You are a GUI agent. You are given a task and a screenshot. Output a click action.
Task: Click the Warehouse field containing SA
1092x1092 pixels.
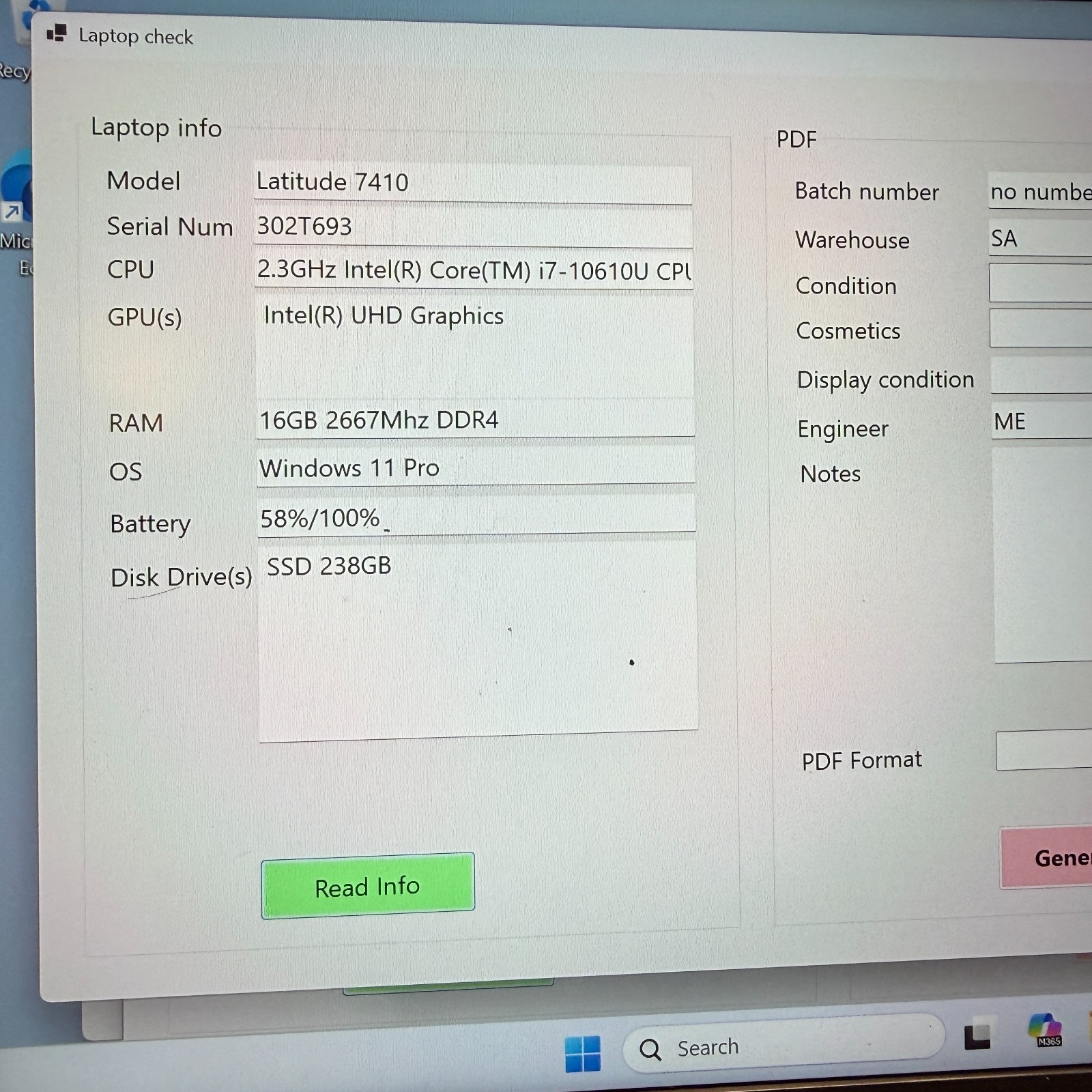point(1041,238)
